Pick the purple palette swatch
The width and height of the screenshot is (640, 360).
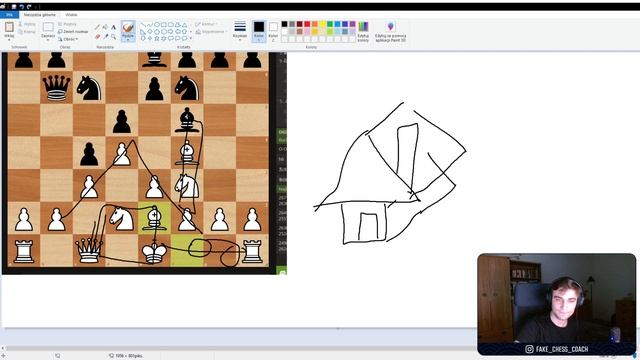coord(353,24)
